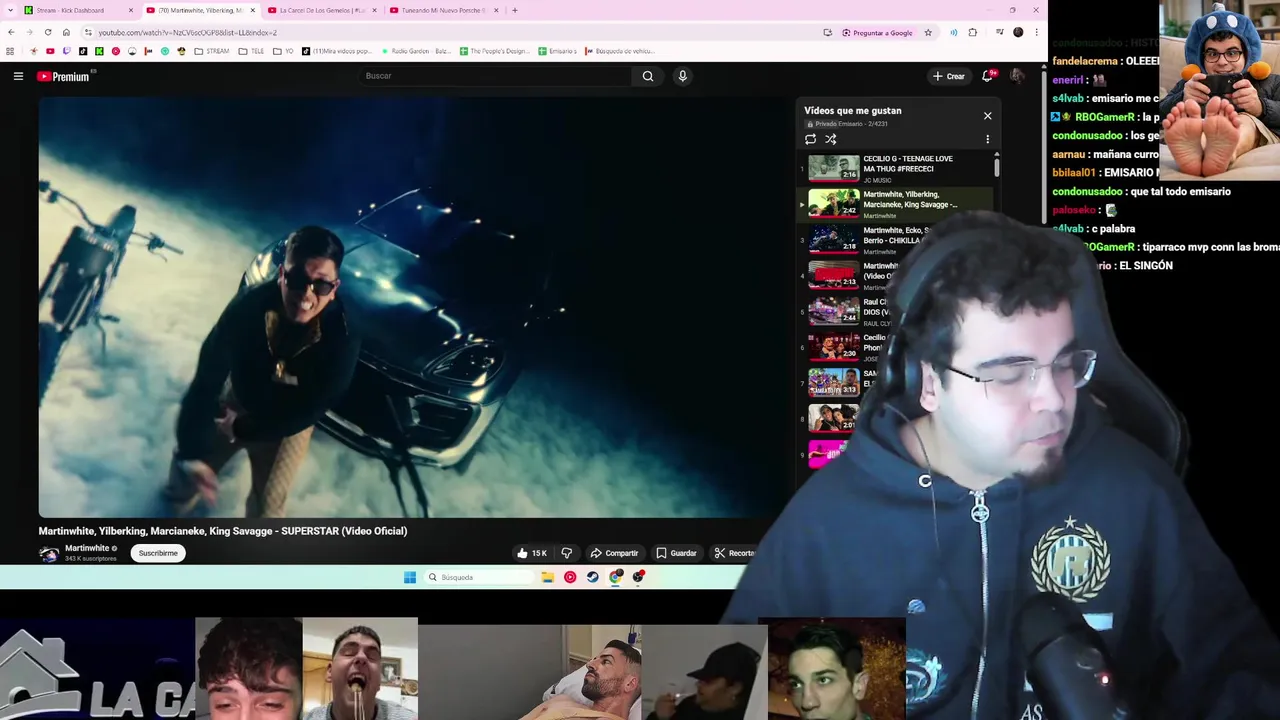
Task: Click the YouTube search magnifier button
Action: pyautogui.click(x=648, y=76)
